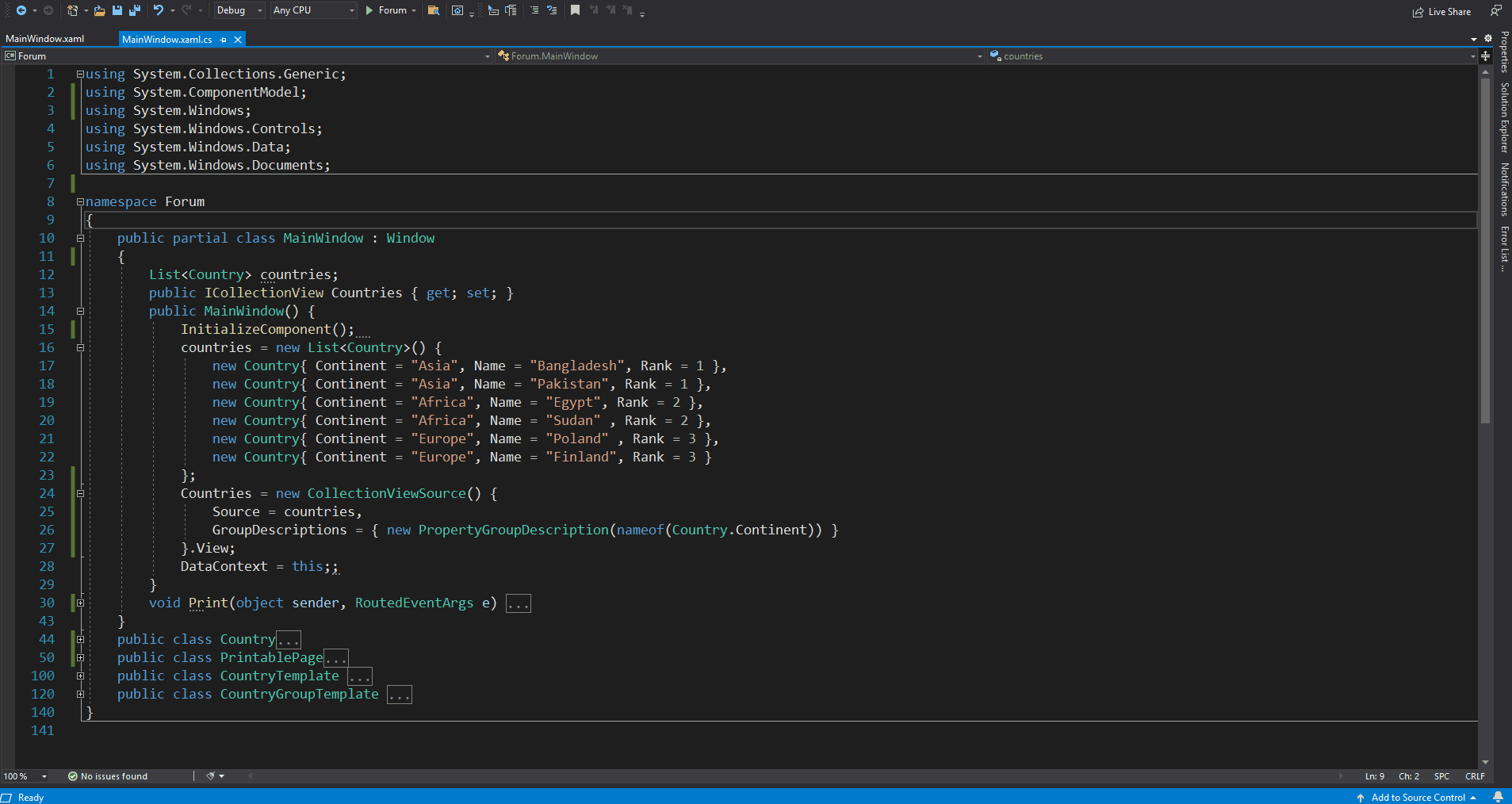Click the Save All icon
This screenshot has width=1512, height=804.
click(x=135, y=10)
